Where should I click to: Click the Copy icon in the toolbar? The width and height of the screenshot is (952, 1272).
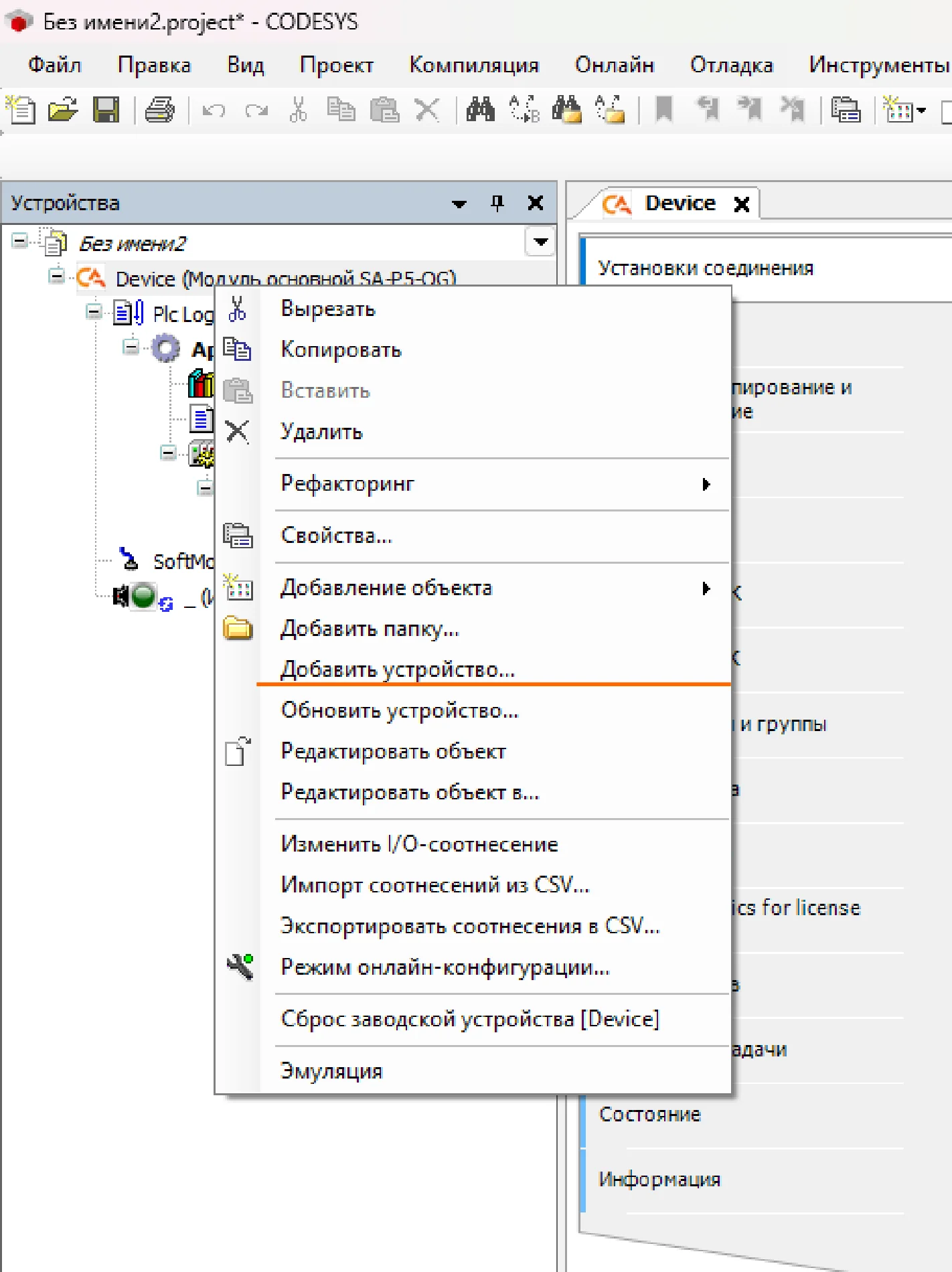341,109
